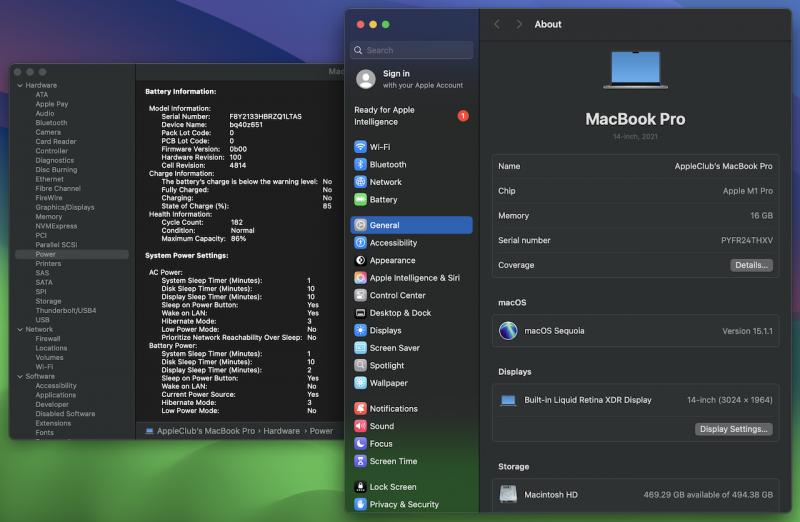Go back with the left chevron in About
The image size is (800, 522).
click(x=497, y=24)
